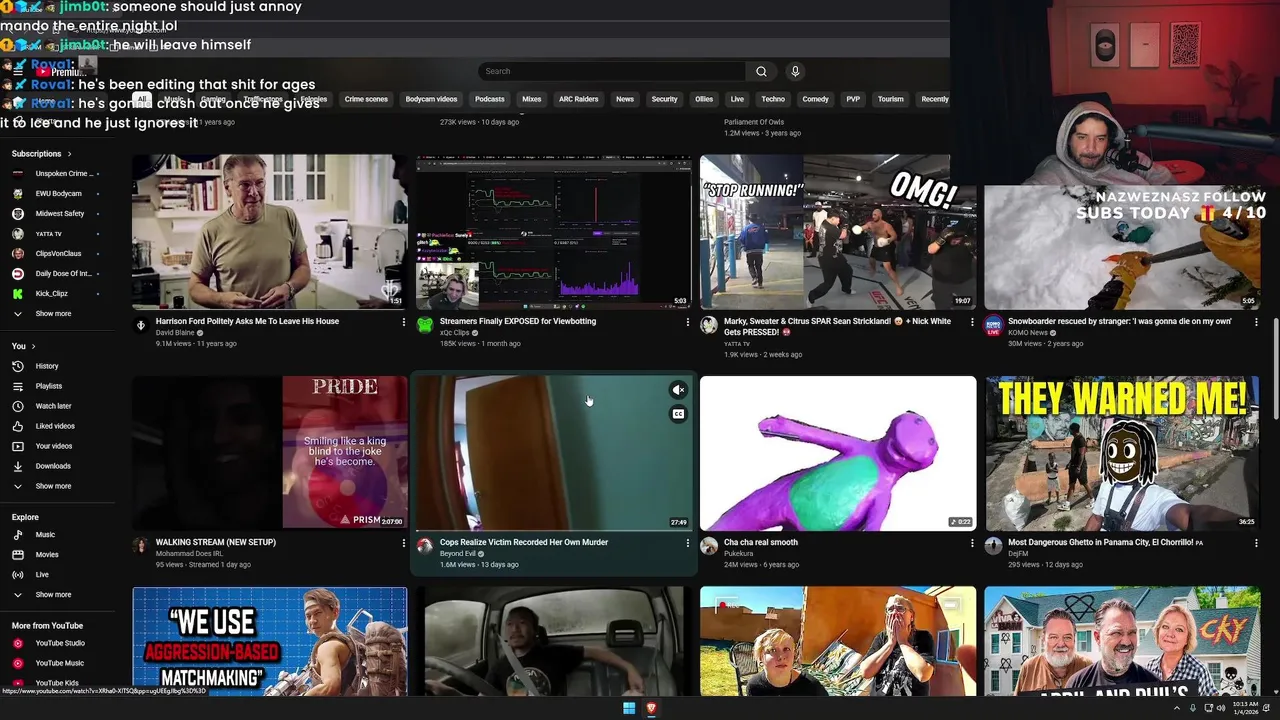Open options for Cha cha real smooth video
1280x720 pixels.
coord(972,543)
